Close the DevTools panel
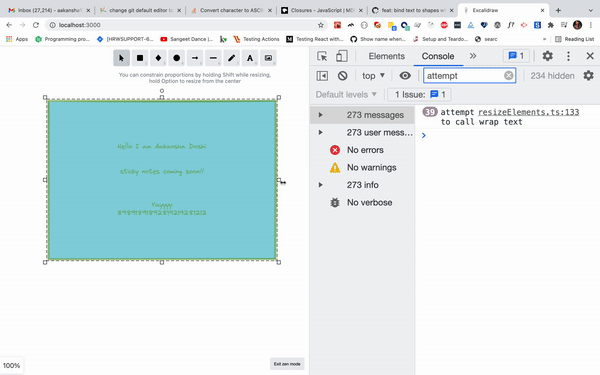This screenshot has width=600, height=375. click(590, 56)
